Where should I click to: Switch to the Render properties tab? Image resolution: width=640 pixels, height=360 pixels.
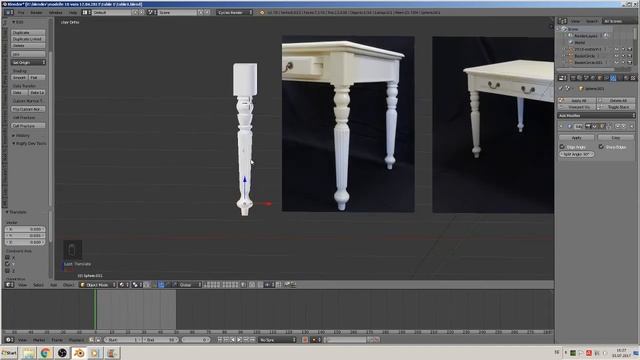(573, 78)
